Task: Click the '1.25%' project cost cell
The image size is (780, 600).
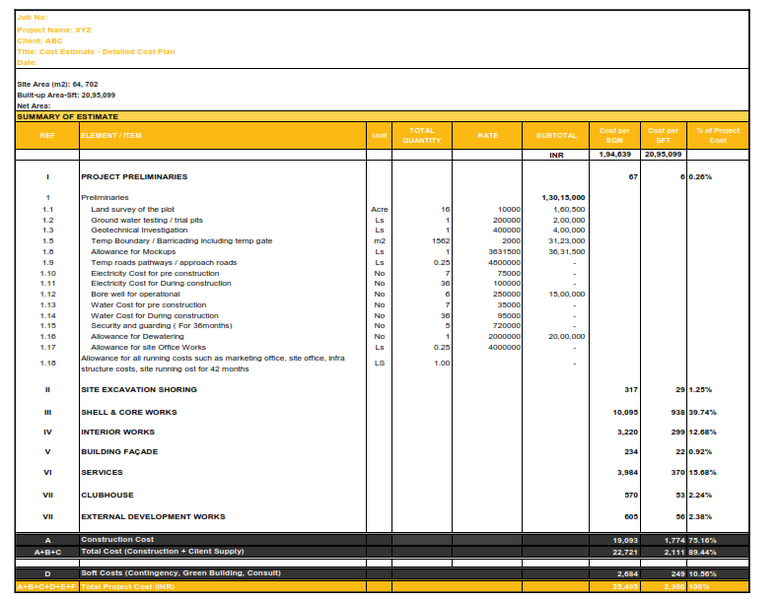Action: pos(700,390)
